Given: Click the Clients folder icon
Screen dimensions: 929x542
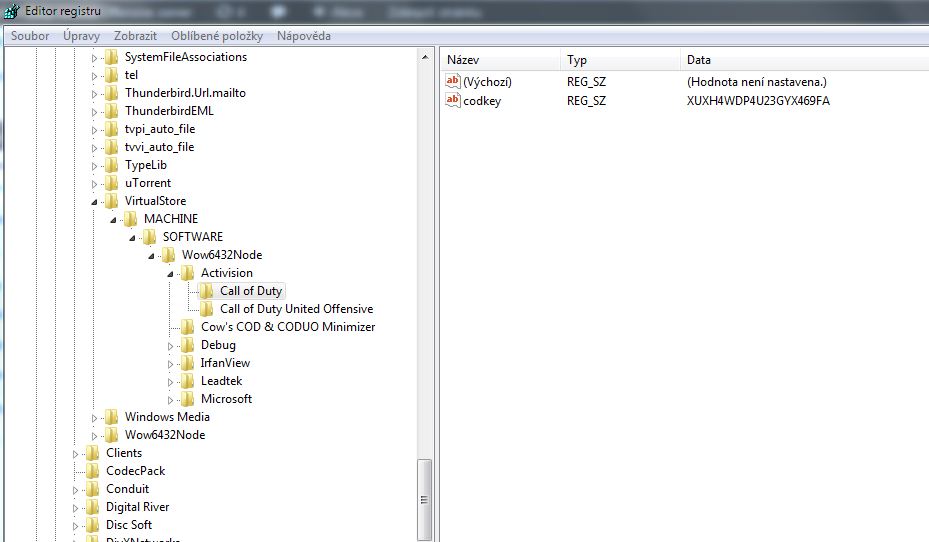Looking at the screenshot, I should 92,453.
